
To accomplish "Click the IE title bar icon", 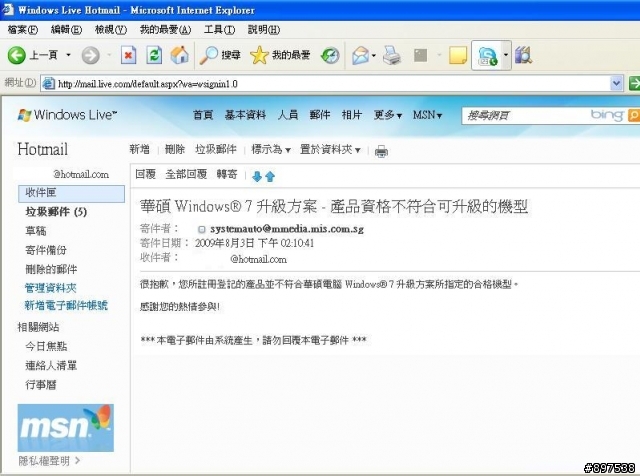I will coord(8,9).
